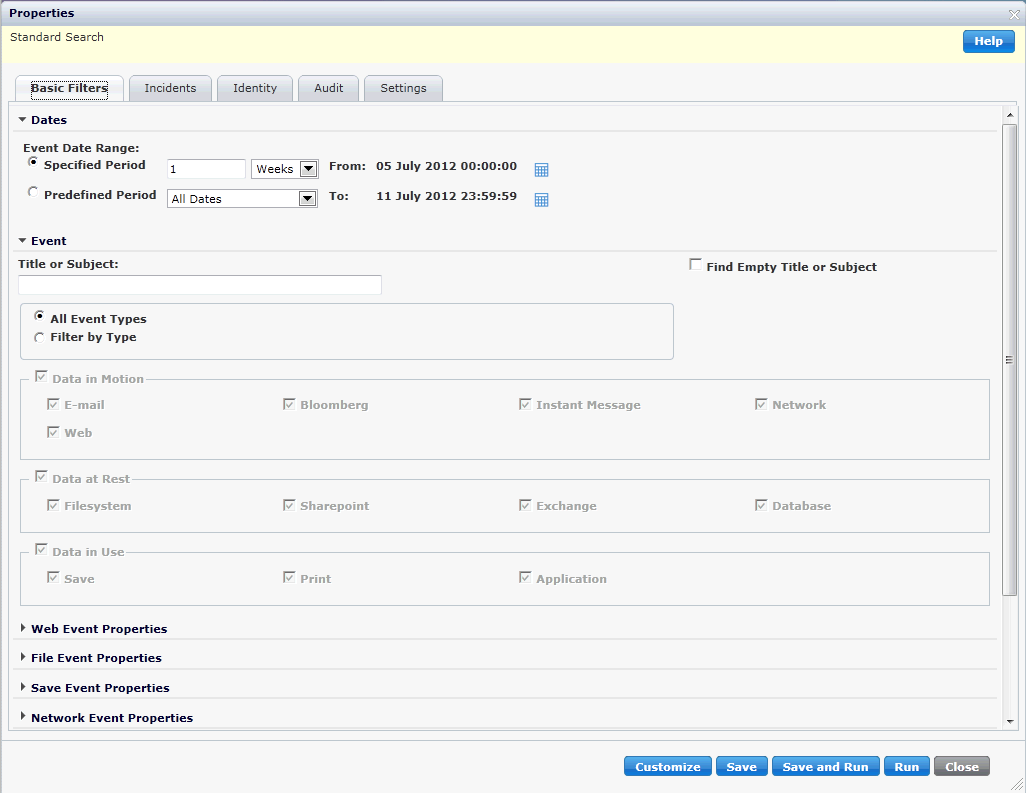Screen dimensions: 1026x793
Task: Open the Weeks unit dropdown
Action: 308,169
